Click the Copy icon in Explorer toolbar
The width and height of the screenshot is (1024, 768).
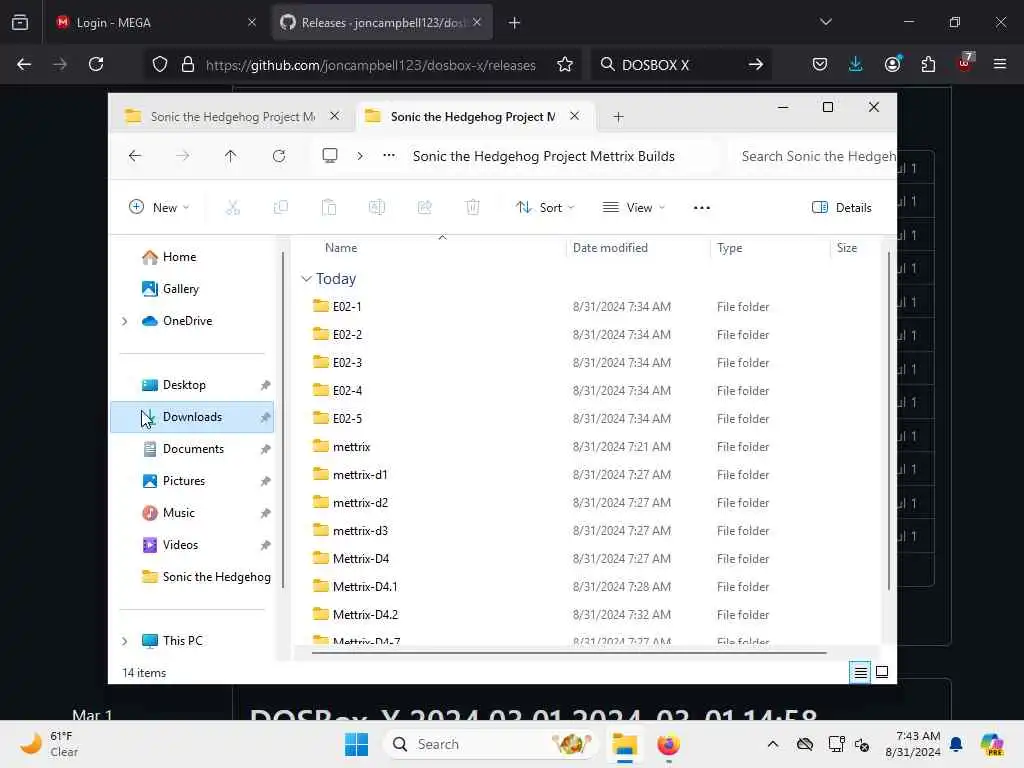click(281, 208)
